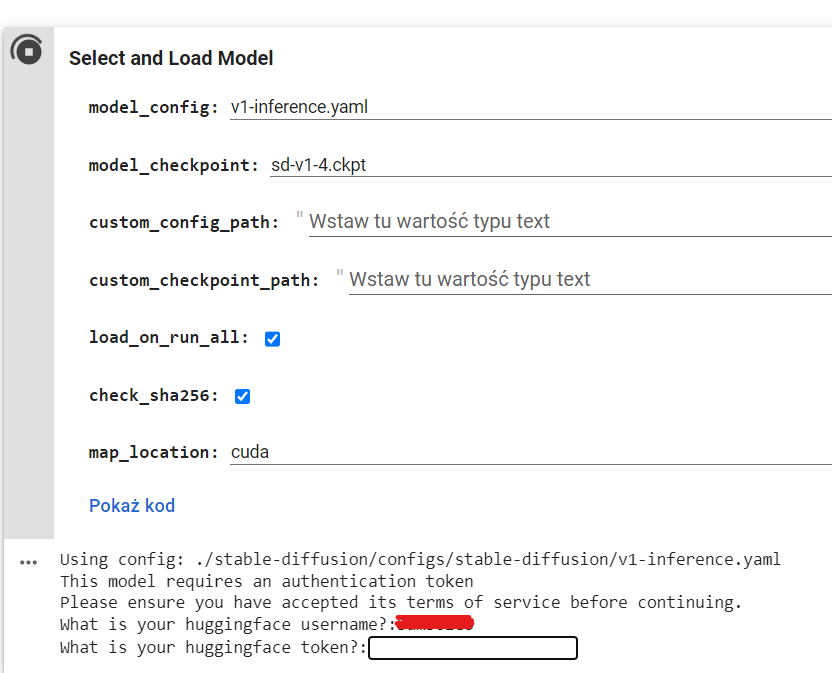
Task: Click the check_sha256 label text
Action: [154, 396]
